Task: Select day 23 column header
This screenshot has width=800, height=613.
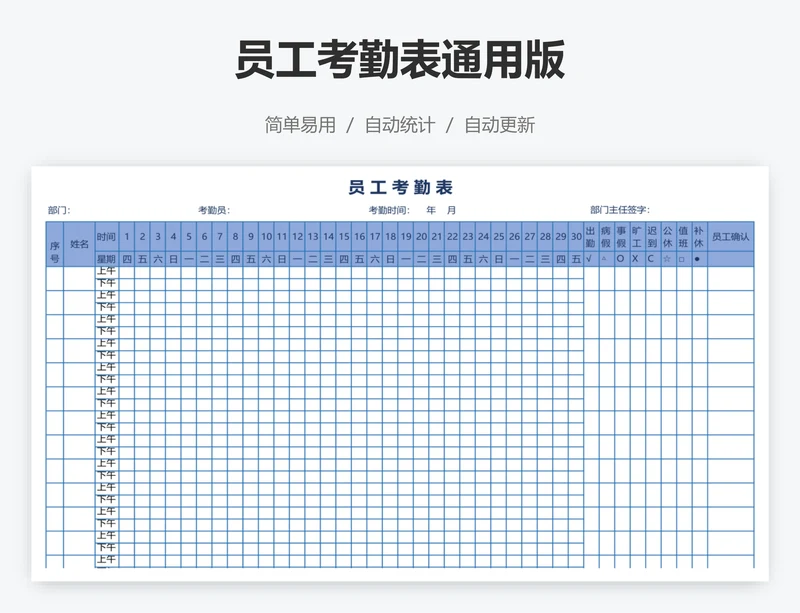Action: click(x=468, y=237)
